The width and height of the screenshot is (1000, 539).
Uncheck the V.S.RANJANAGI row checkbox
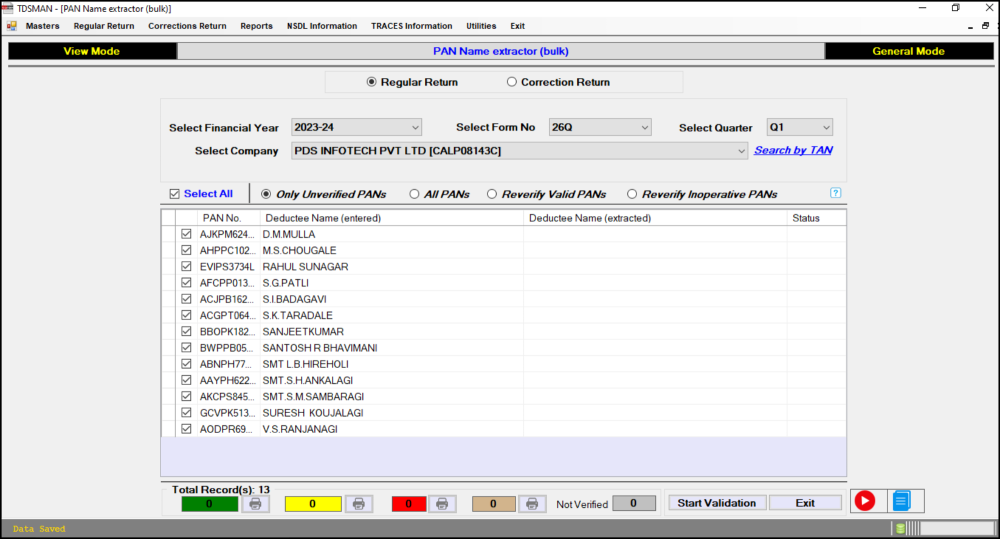(x=186, y=429)
